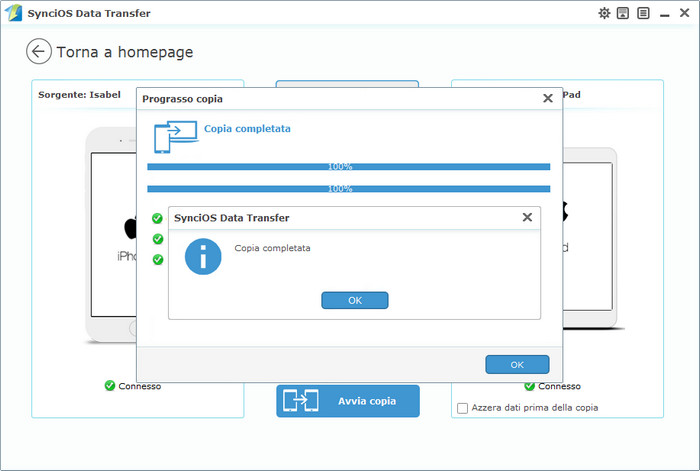The height and width of the screenshot is (471, 700).
Task: Click the device transfer icon beside Copia completata
Action: 175,137
